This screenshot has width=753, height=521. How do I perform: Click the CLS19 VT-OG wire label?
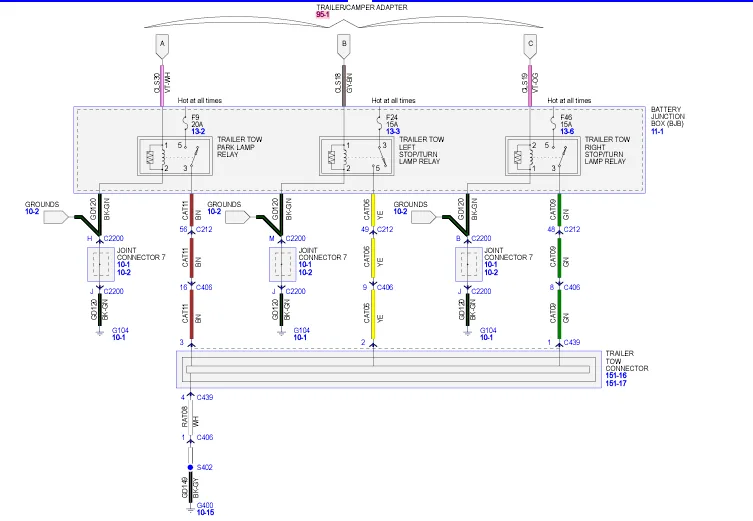click(530, 83)
